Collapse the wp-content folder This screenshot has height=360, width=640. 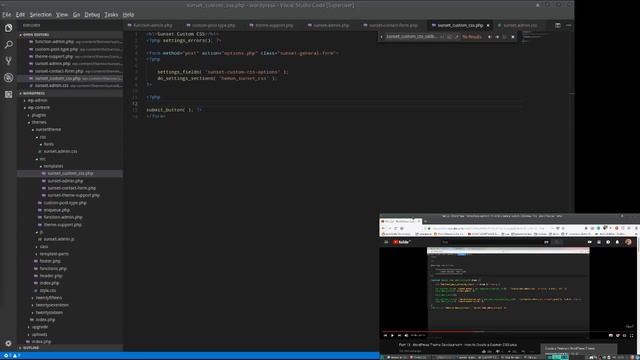click(x=39, y=108)
